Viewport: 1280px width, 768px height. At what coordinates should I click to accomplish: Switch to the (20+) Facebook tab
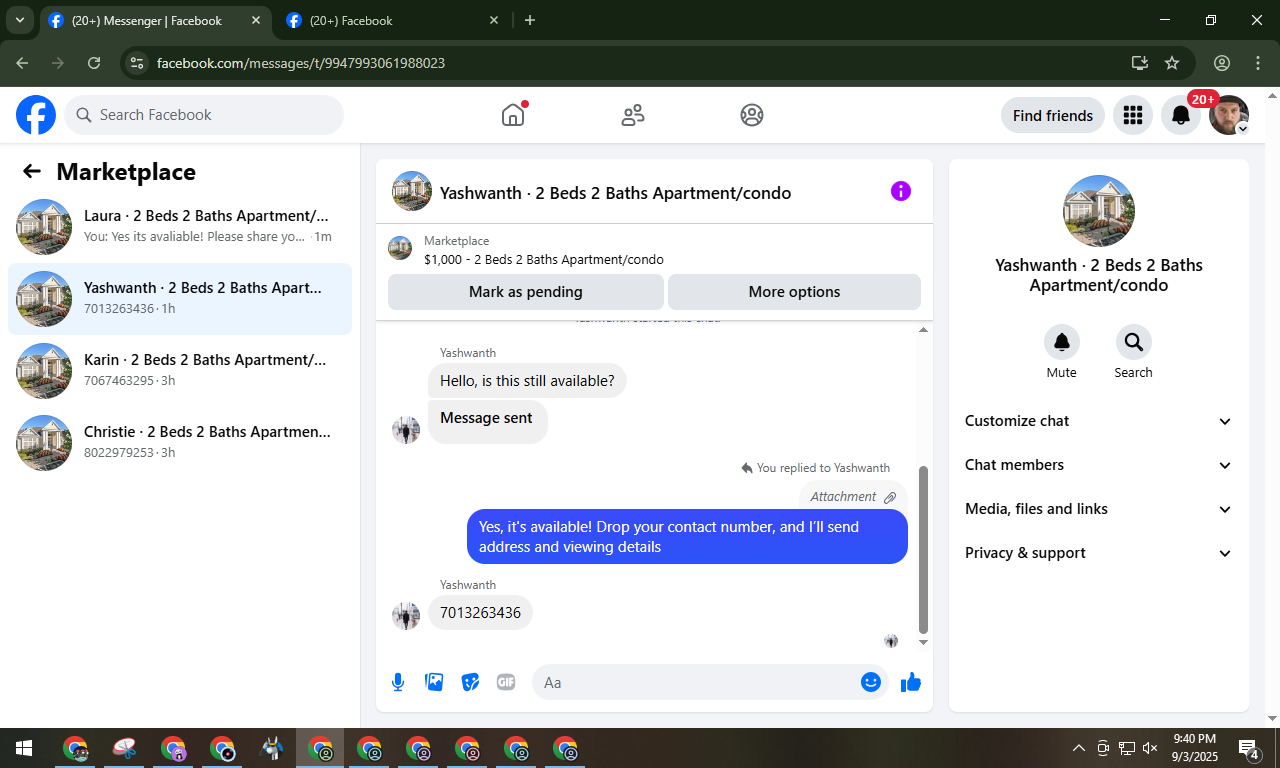click(x=394, y=21)
